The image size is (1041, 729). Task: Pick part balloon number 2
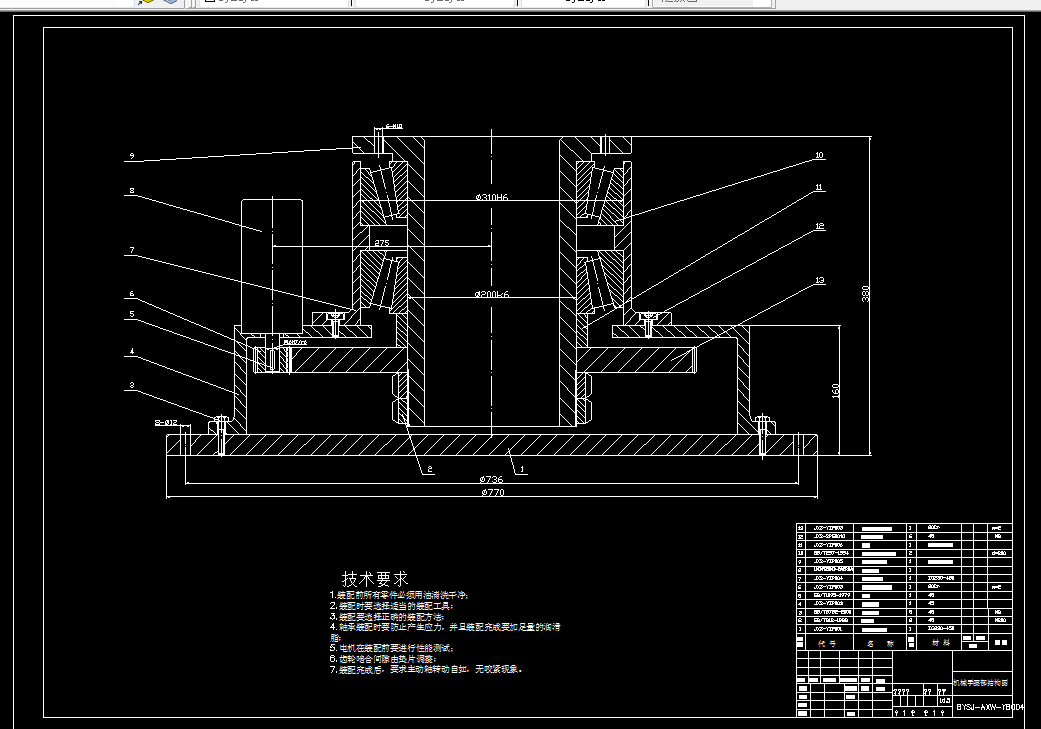click(430, 469)
